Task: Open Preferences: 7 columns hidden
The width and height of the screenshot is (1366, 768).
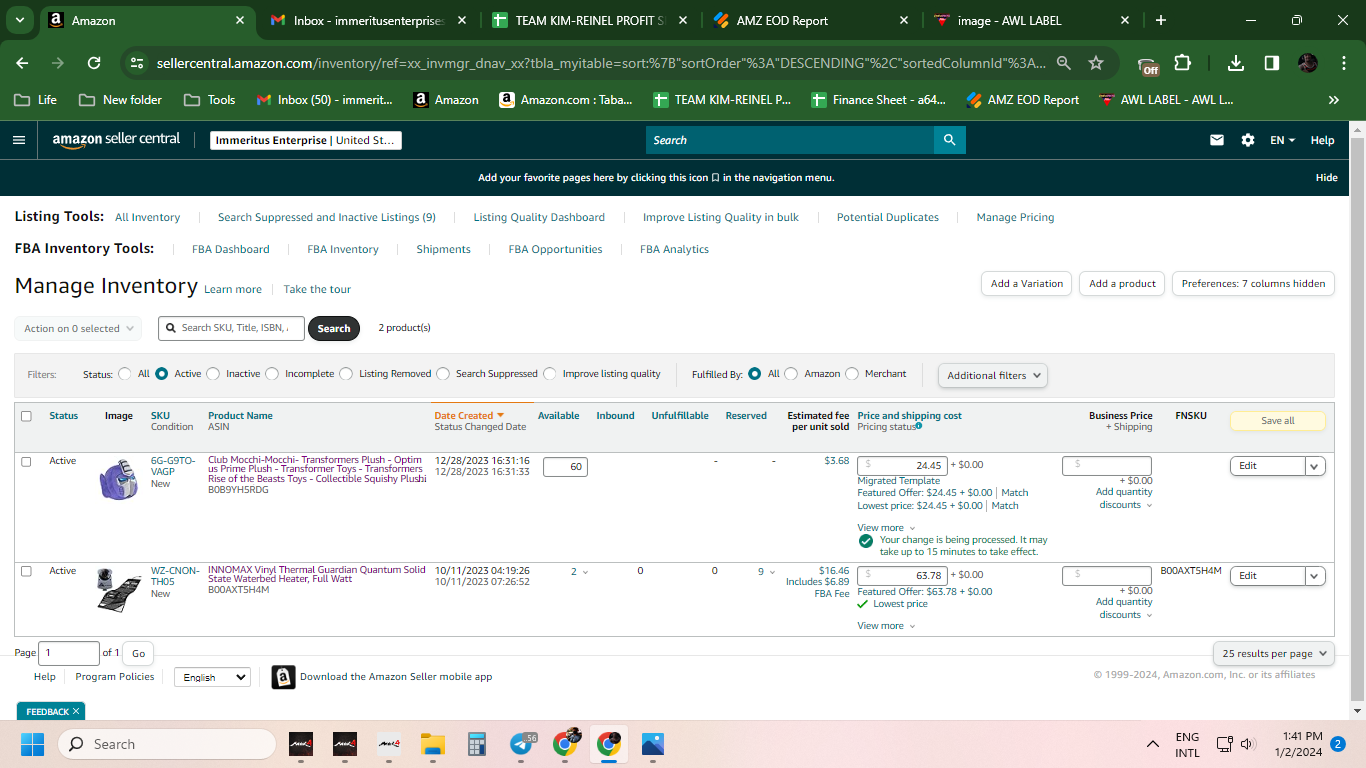Action: coord(1253,284)
